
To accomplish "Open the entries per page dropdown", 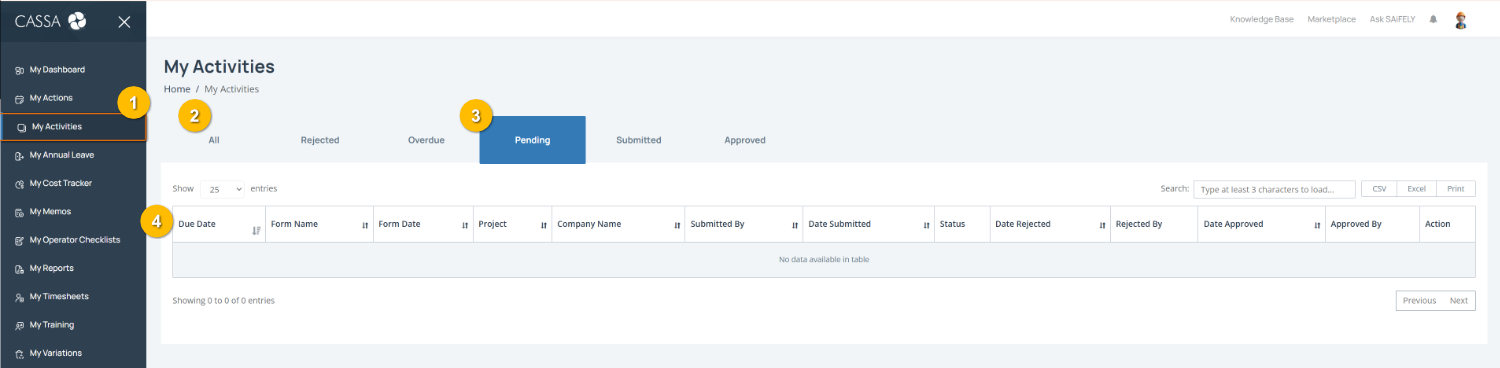I will (x=223, y=189).
